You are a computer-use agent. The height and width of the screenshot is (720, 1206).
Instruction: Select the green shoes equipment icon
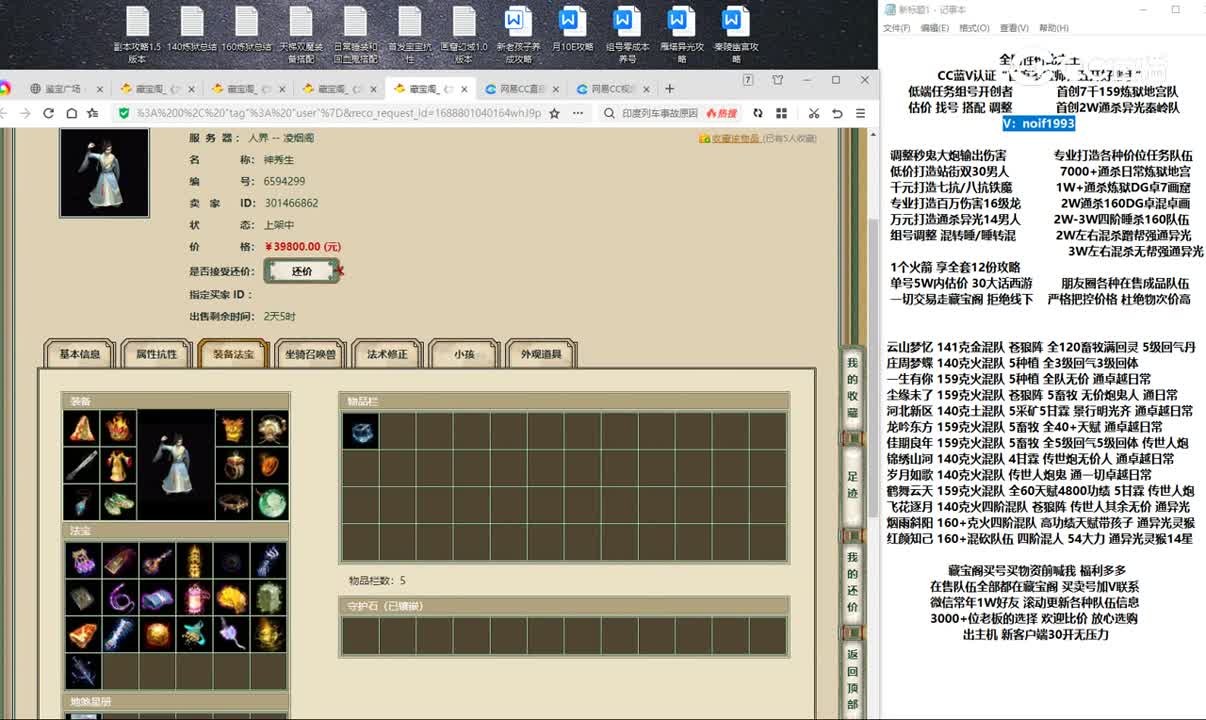pyautogui.click(x=118, y=502)
